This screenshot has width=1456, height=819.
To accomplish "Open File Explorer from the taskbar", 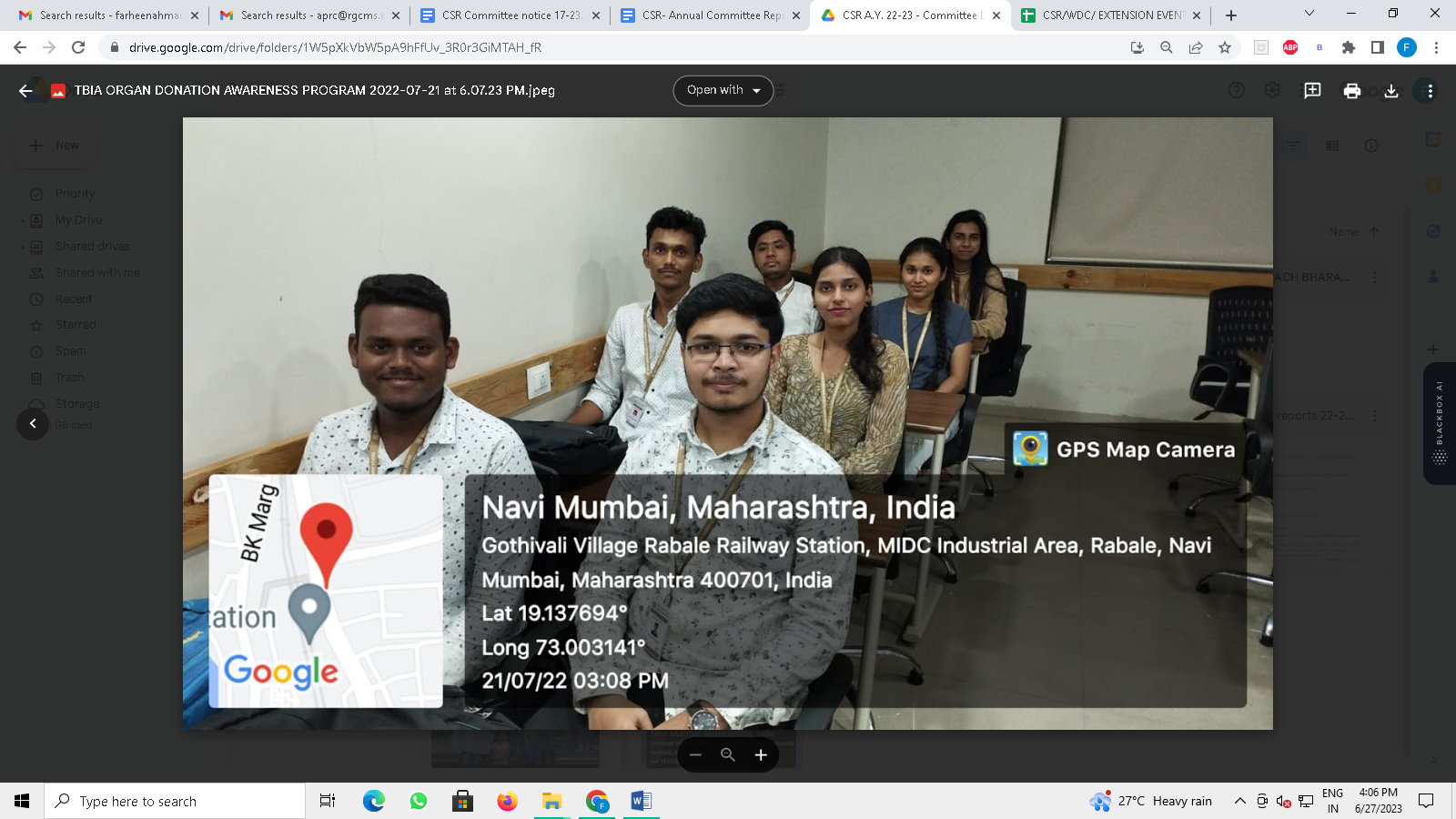I will [x=551, y=801].
